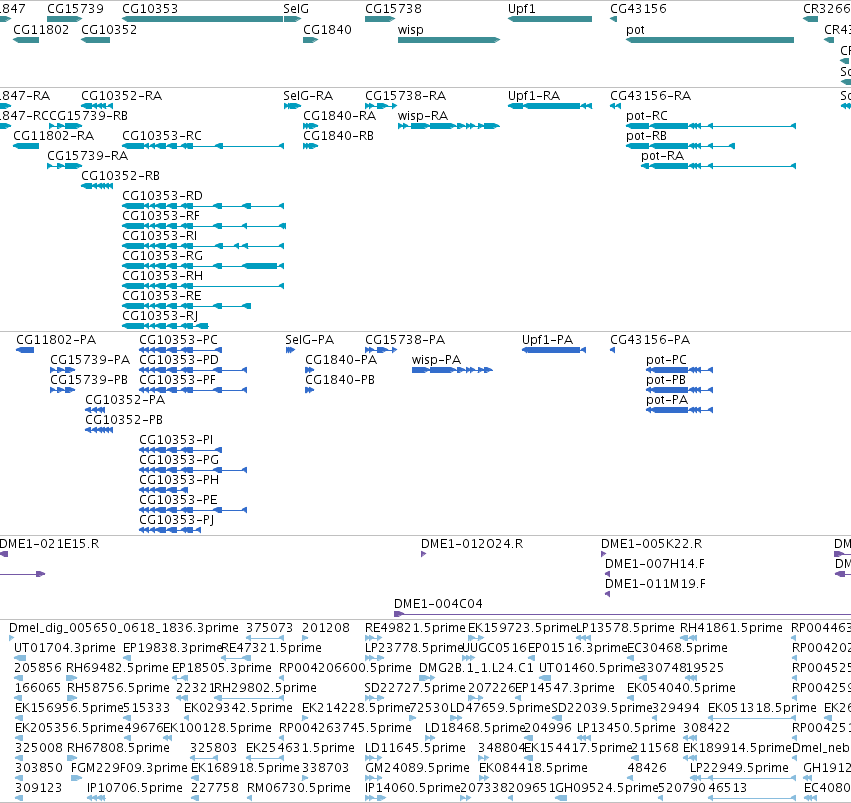Click protein label CG15739-PA
The image size is (851, 803).
90,360
